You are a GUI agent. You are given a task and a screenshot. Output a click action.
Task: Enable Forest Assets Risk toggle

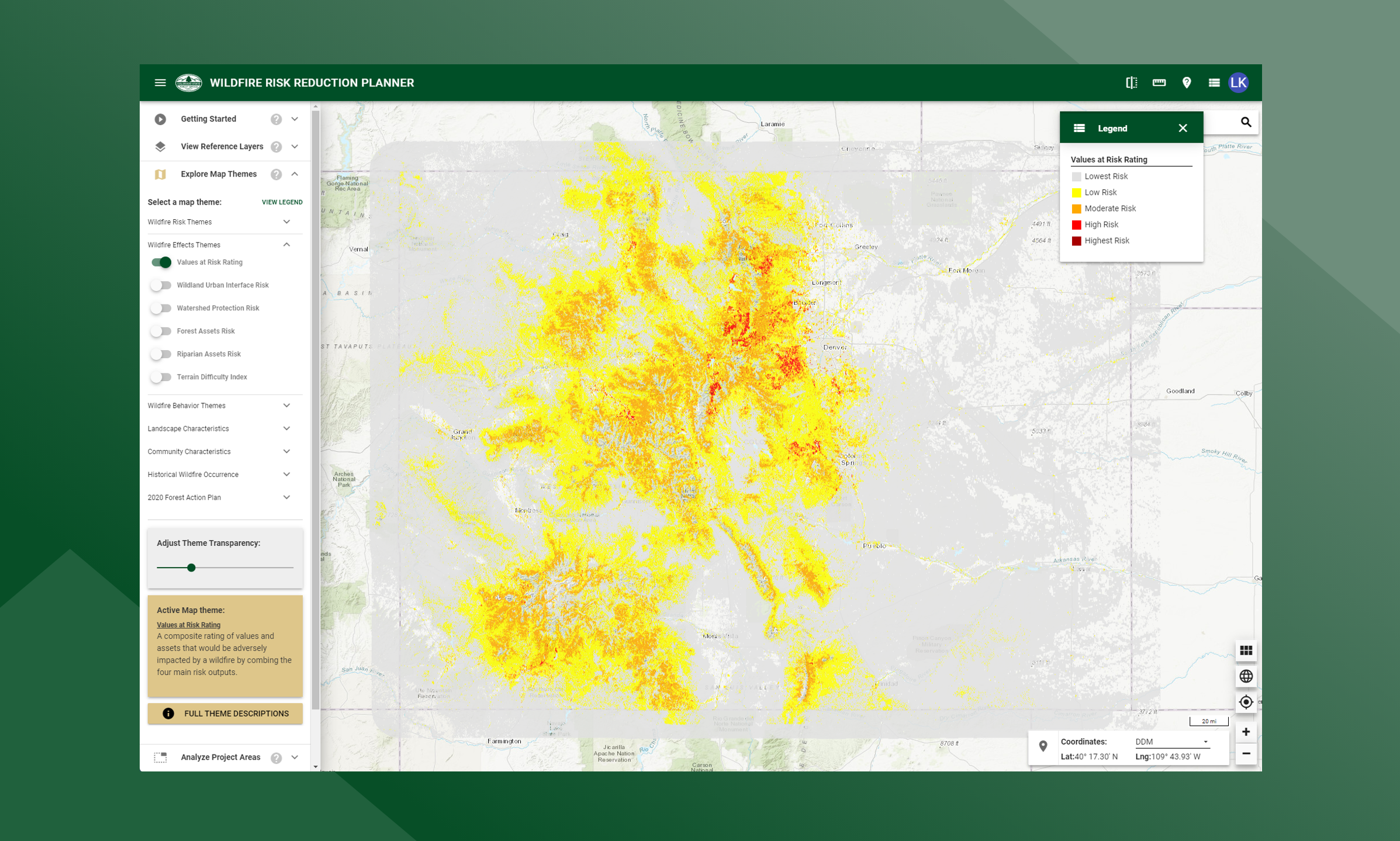click(161, 331)
